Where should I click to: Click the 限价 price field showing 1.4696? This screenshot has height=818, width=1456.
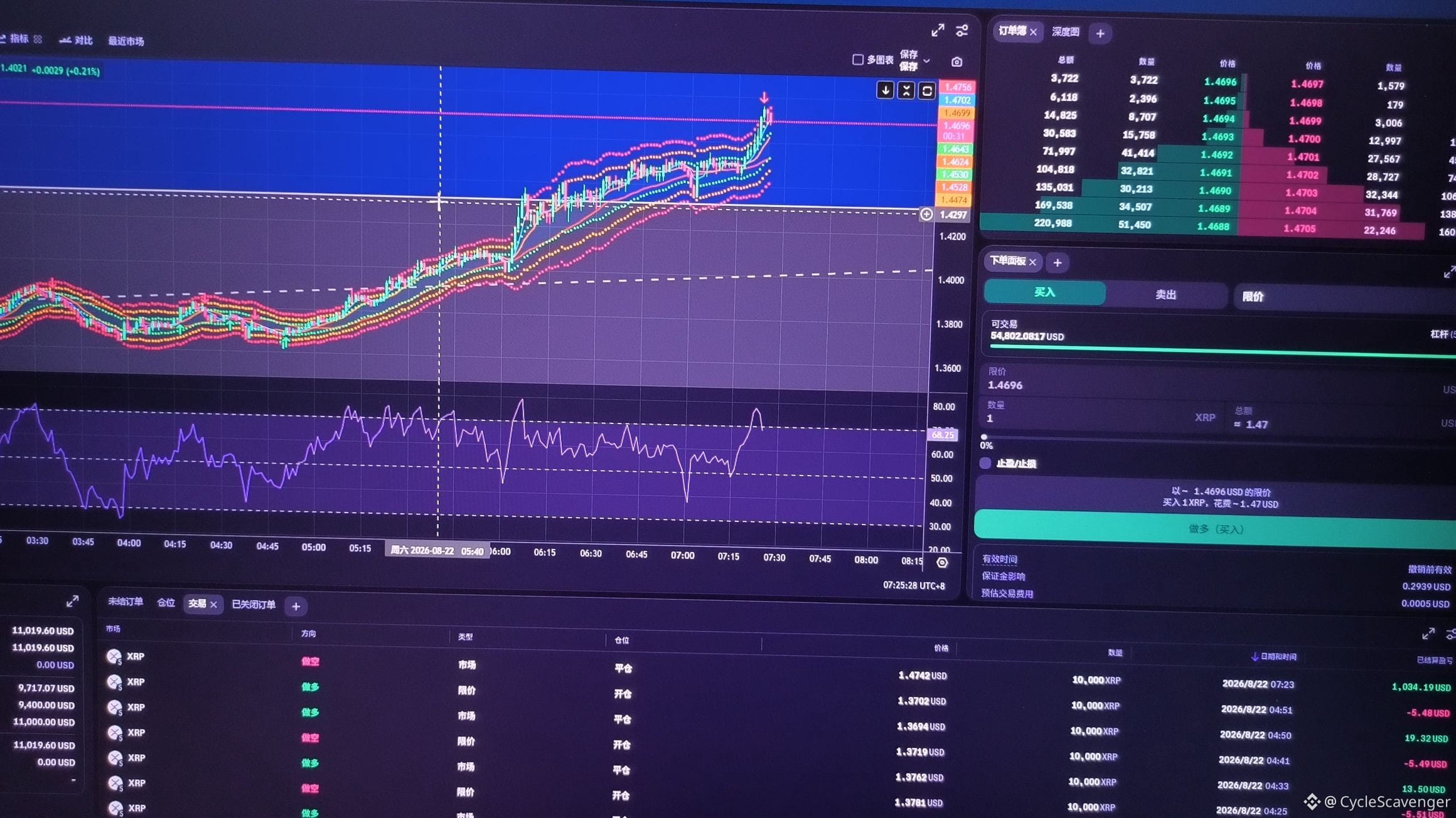(x=1216, y=380)
